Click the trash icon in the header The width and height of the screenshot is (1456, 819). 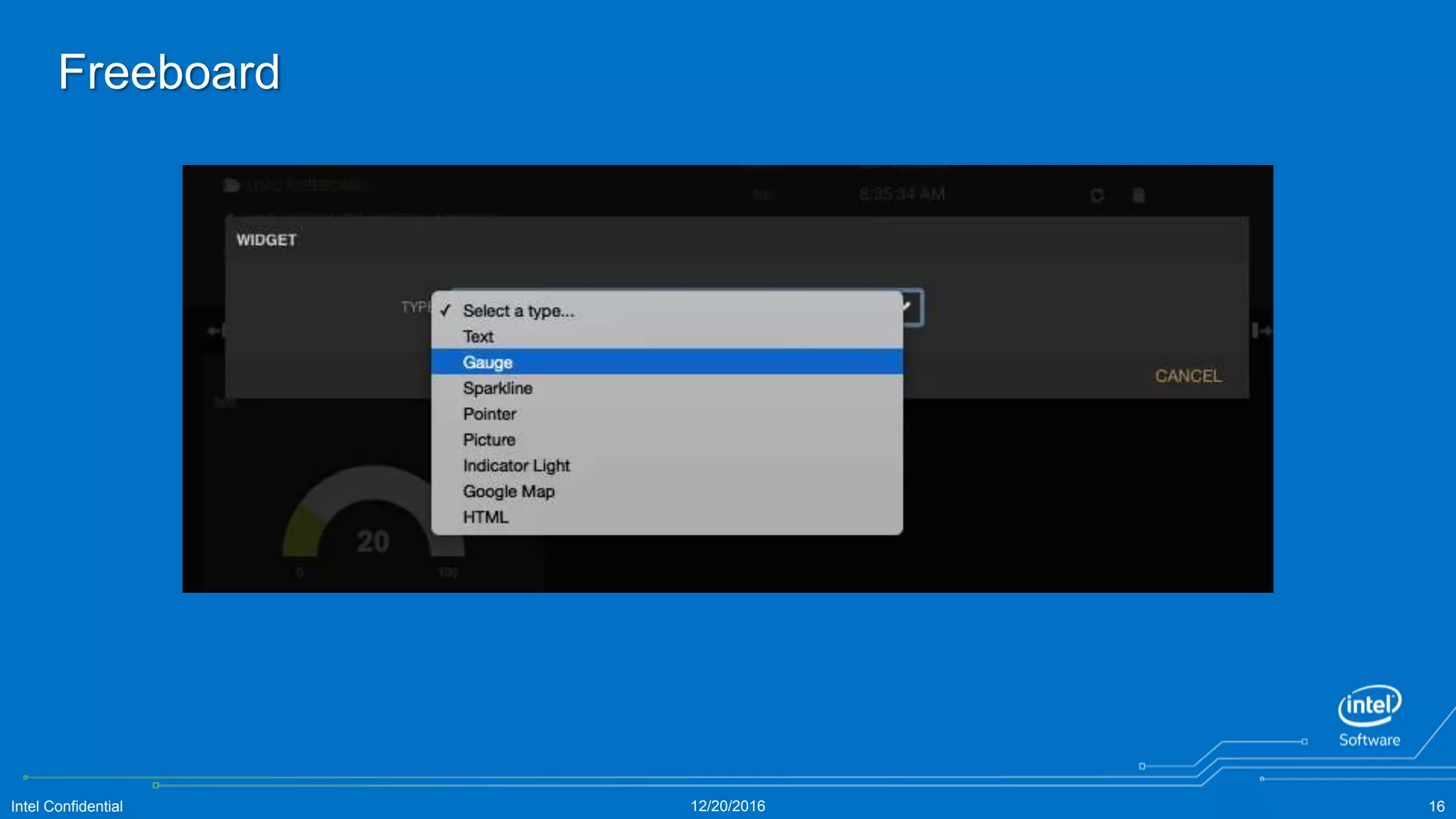[x=1138, y=195]
